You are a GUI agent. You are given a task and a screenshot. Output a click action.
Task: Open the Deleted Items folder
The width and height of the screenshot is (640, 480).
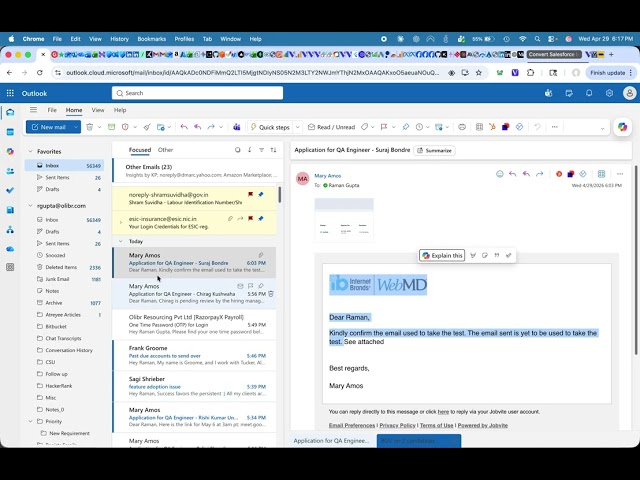click(x=61, y=267)
